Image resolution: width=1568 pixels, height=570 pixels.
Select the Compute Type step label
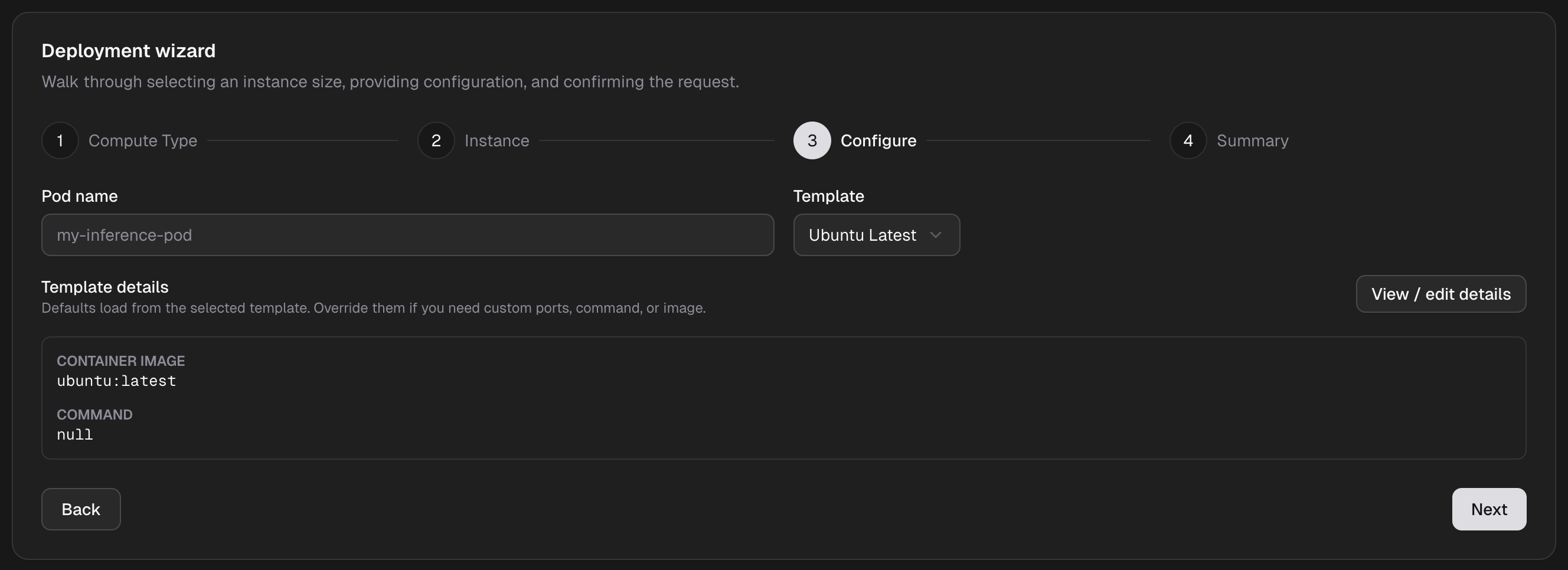point(142,140)
